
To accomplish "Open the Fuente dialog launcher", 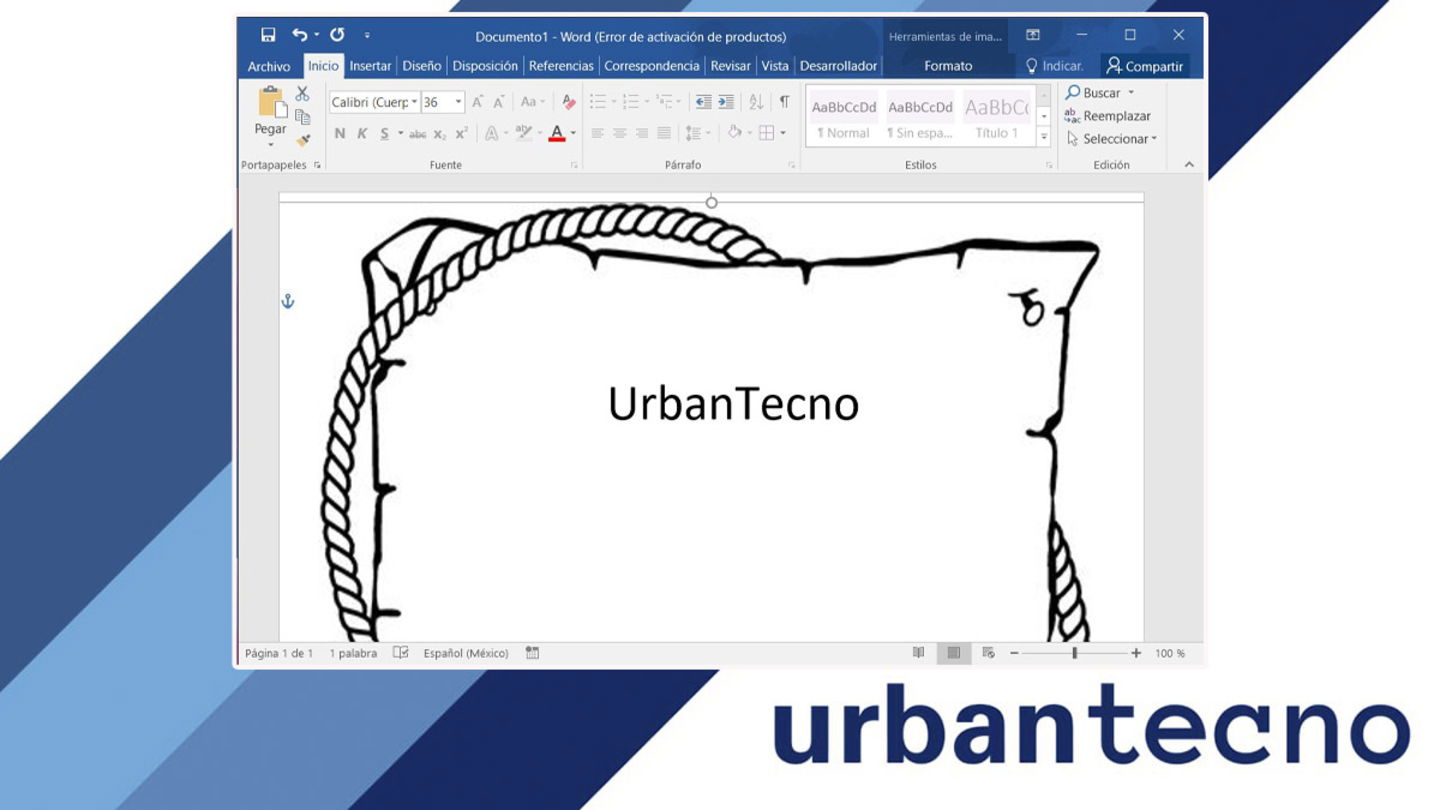I will click(x=574, y=165).
